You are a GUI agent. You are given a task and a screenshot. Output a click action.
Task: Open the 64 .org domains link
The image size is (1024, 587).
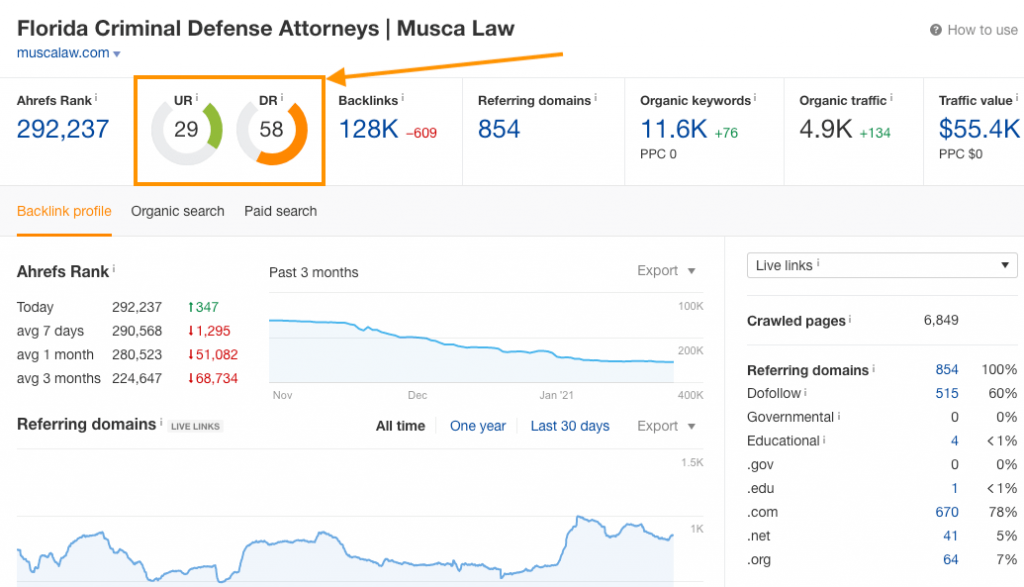click(x=951, y=560)
